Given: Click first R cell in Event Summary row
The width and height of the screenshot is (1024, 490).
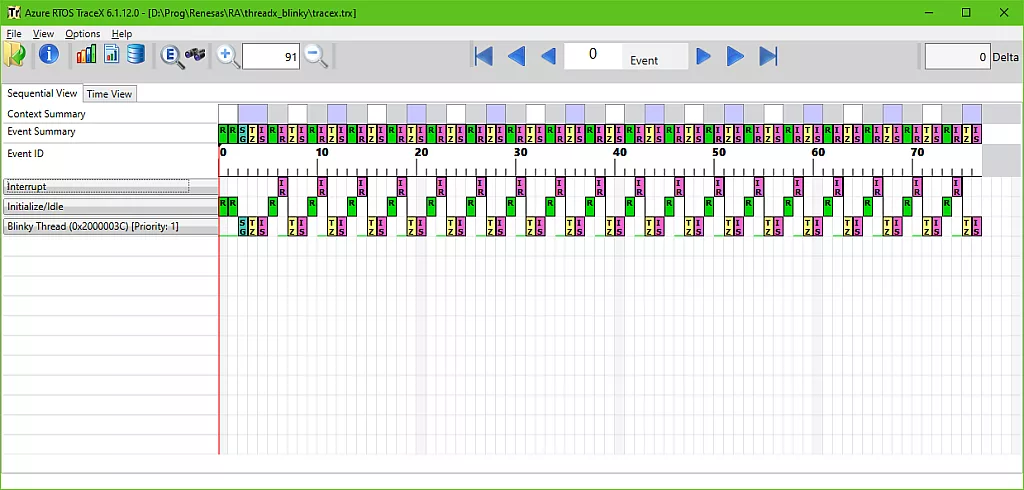Looking at the screenshot, I should (x=223, y=134).
